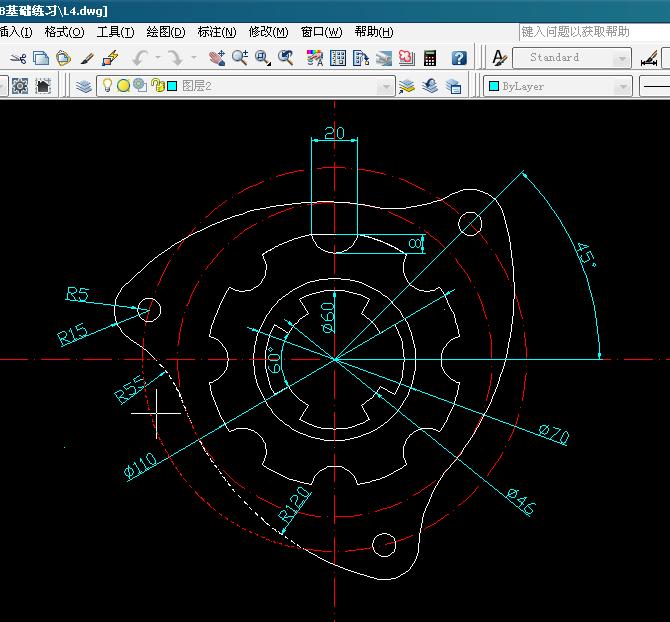Click the Workspace Settings gear icon
This screenshot has width=670, height=622.
[20, 86]
